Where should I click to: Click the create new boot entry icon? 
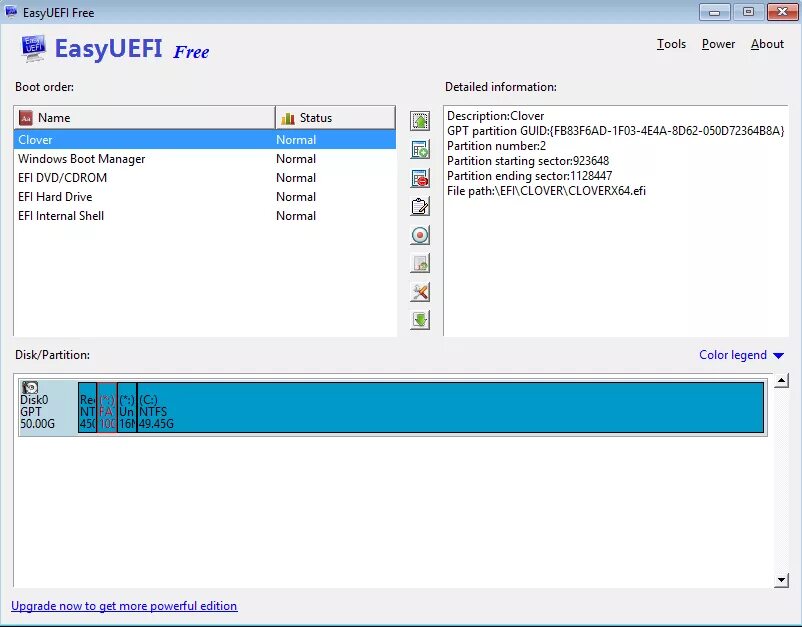[420, 150]
